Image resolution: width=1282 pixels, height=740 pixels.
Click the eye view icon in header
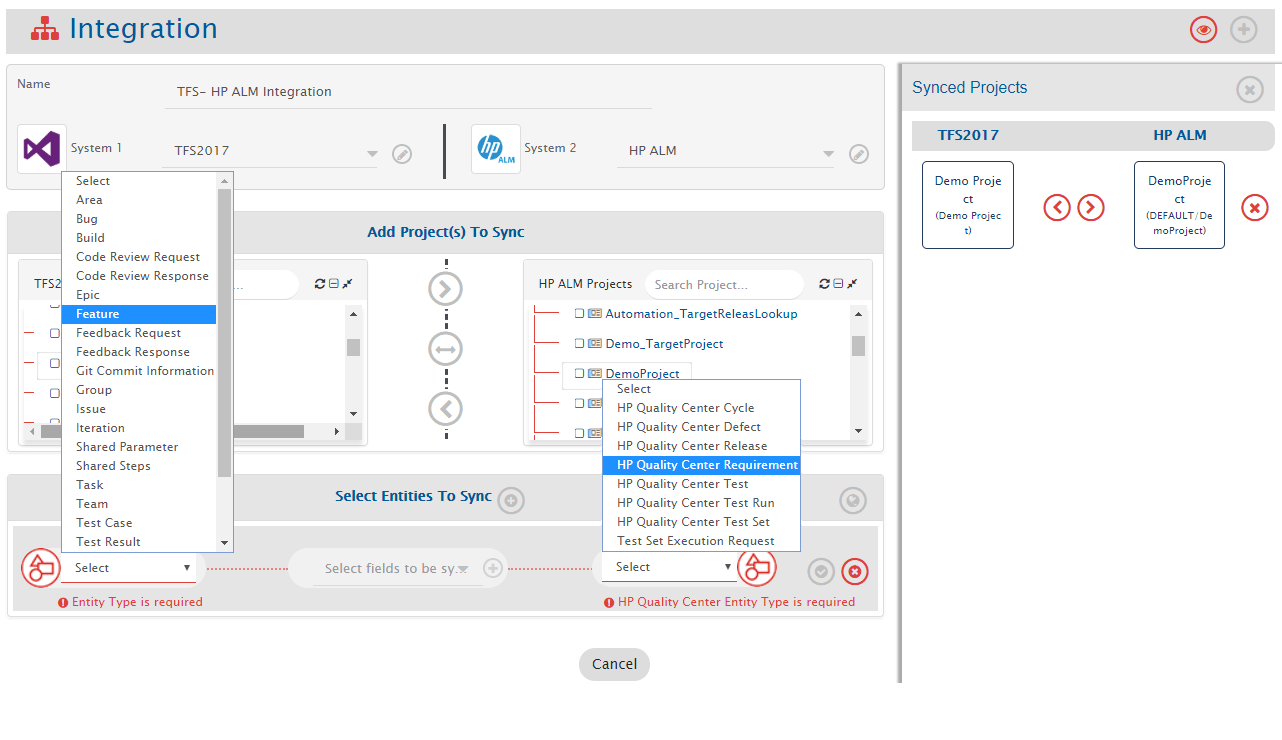[1203, 30]
